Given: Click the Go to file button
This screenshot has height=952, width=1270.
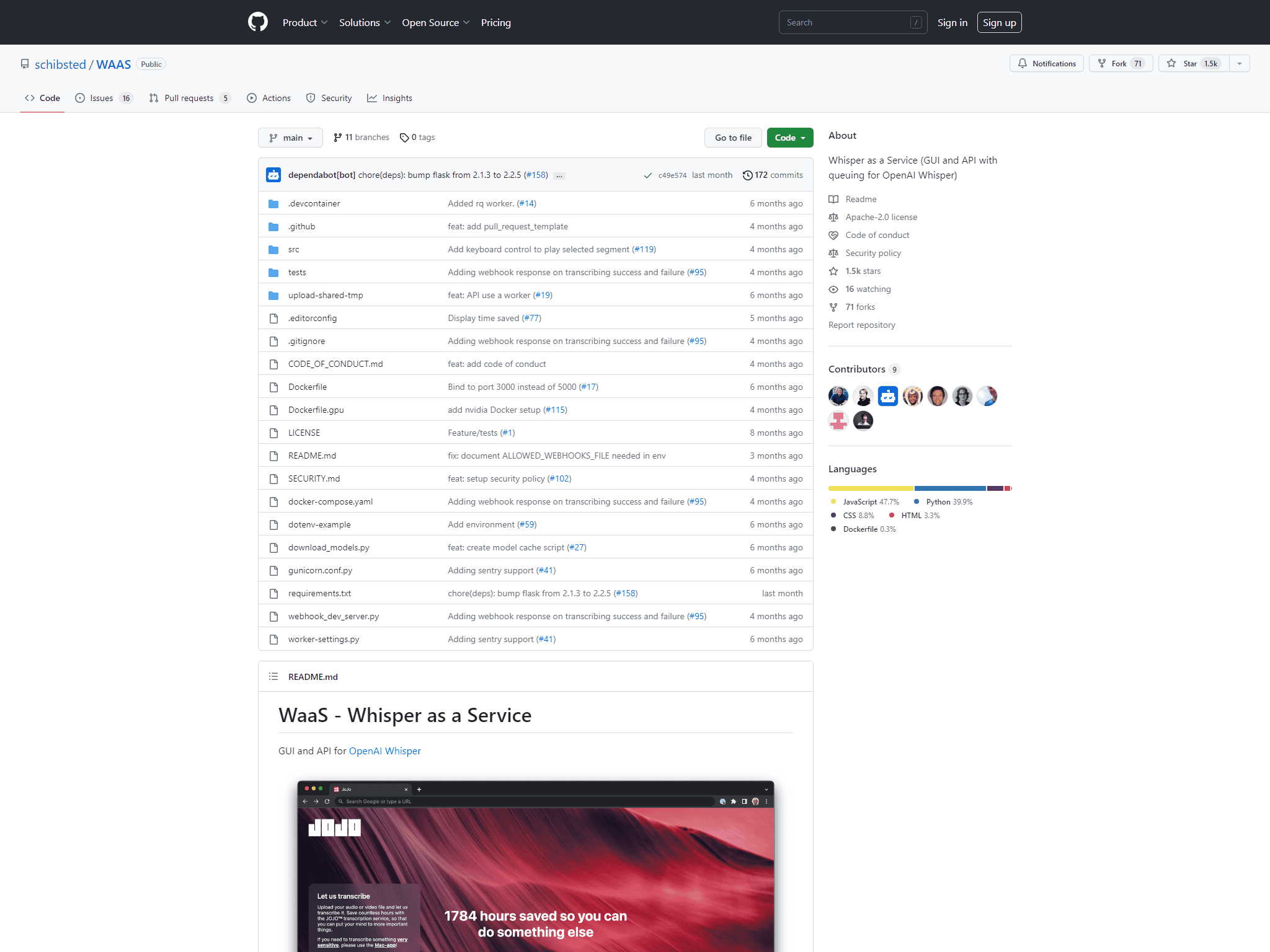Looking at the screenshot, I should (x=733, y=138).
